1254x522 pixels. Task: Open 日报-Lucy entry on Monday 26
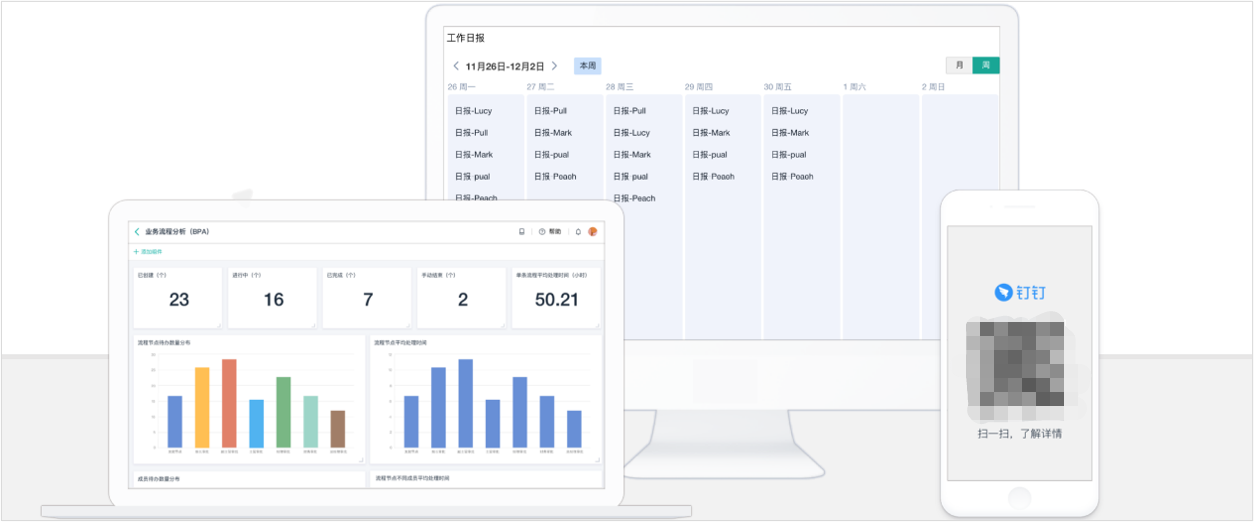pyautogui.click(x=474, y=111)
